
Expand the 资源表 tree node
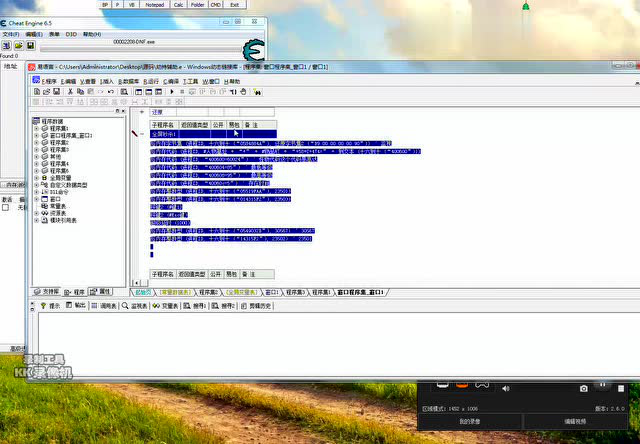(x=36, y=213)
